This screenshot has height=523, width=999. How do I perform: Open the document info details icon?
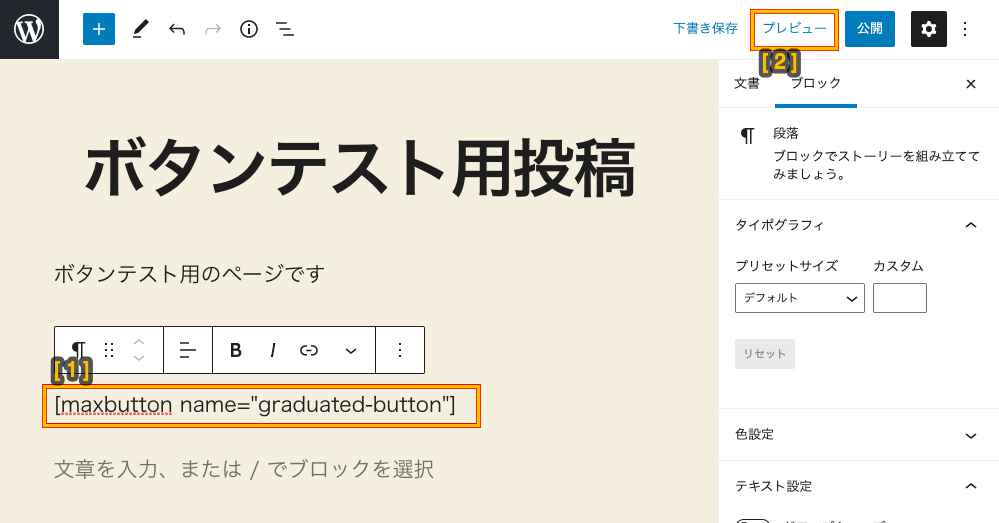pos(248,29)
